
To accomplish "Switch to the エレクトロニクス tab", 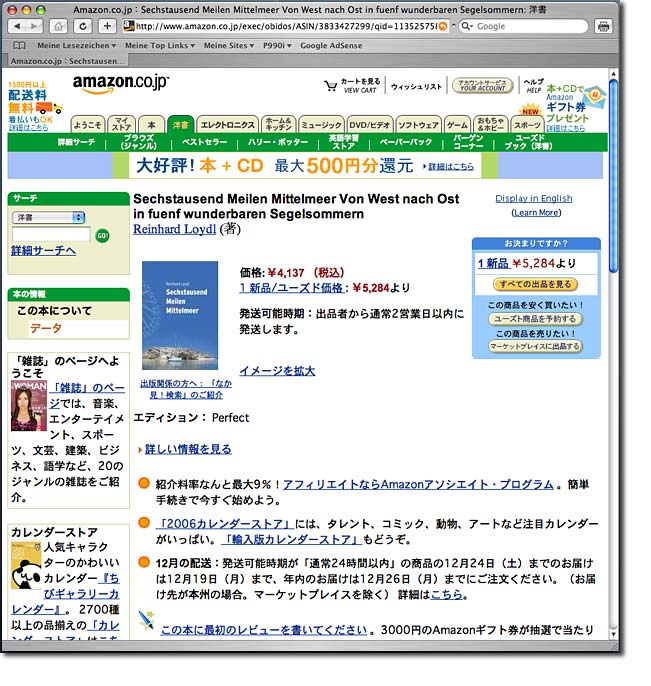I will 227,125.
